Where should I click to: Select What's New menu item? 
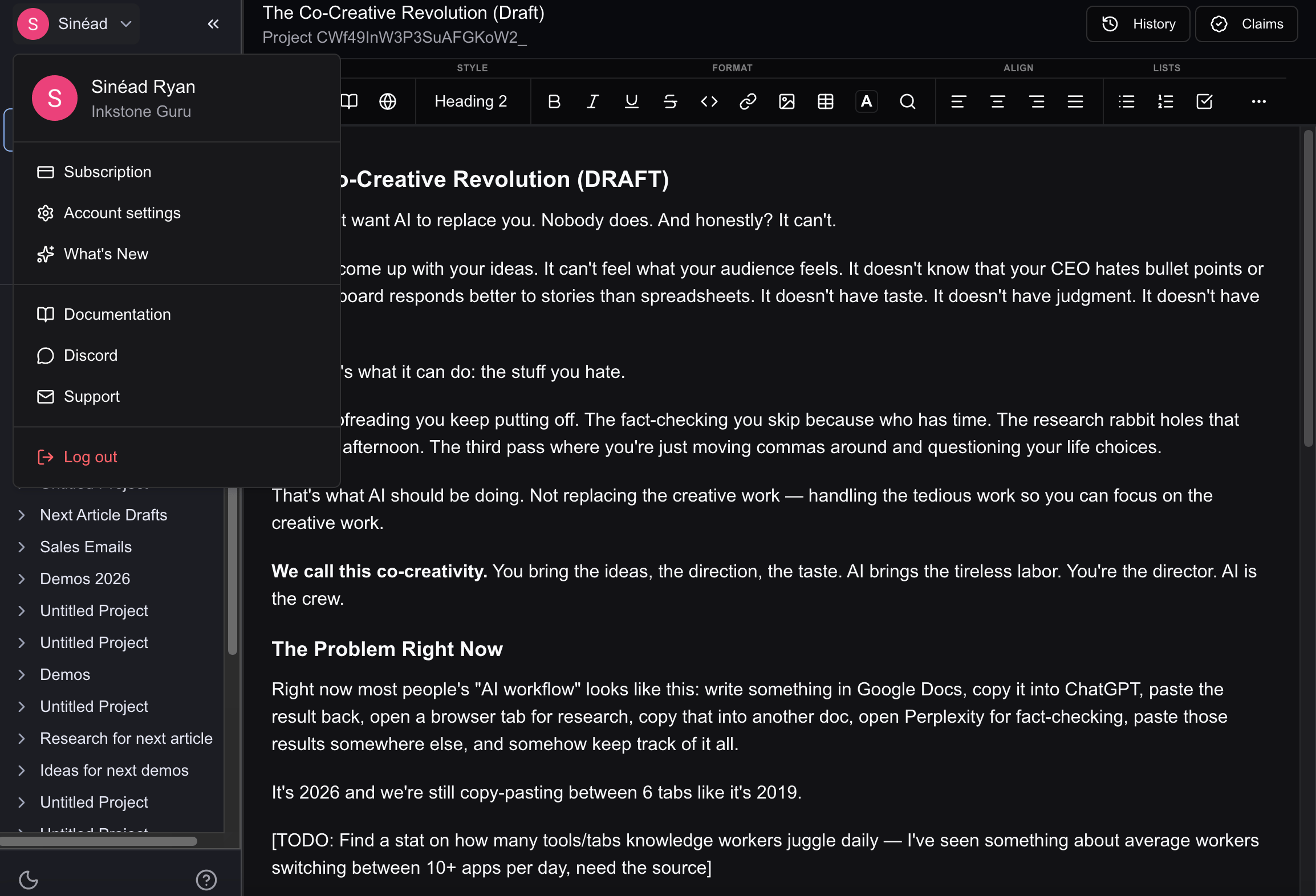pyautogui.click(x=177, y=254)
